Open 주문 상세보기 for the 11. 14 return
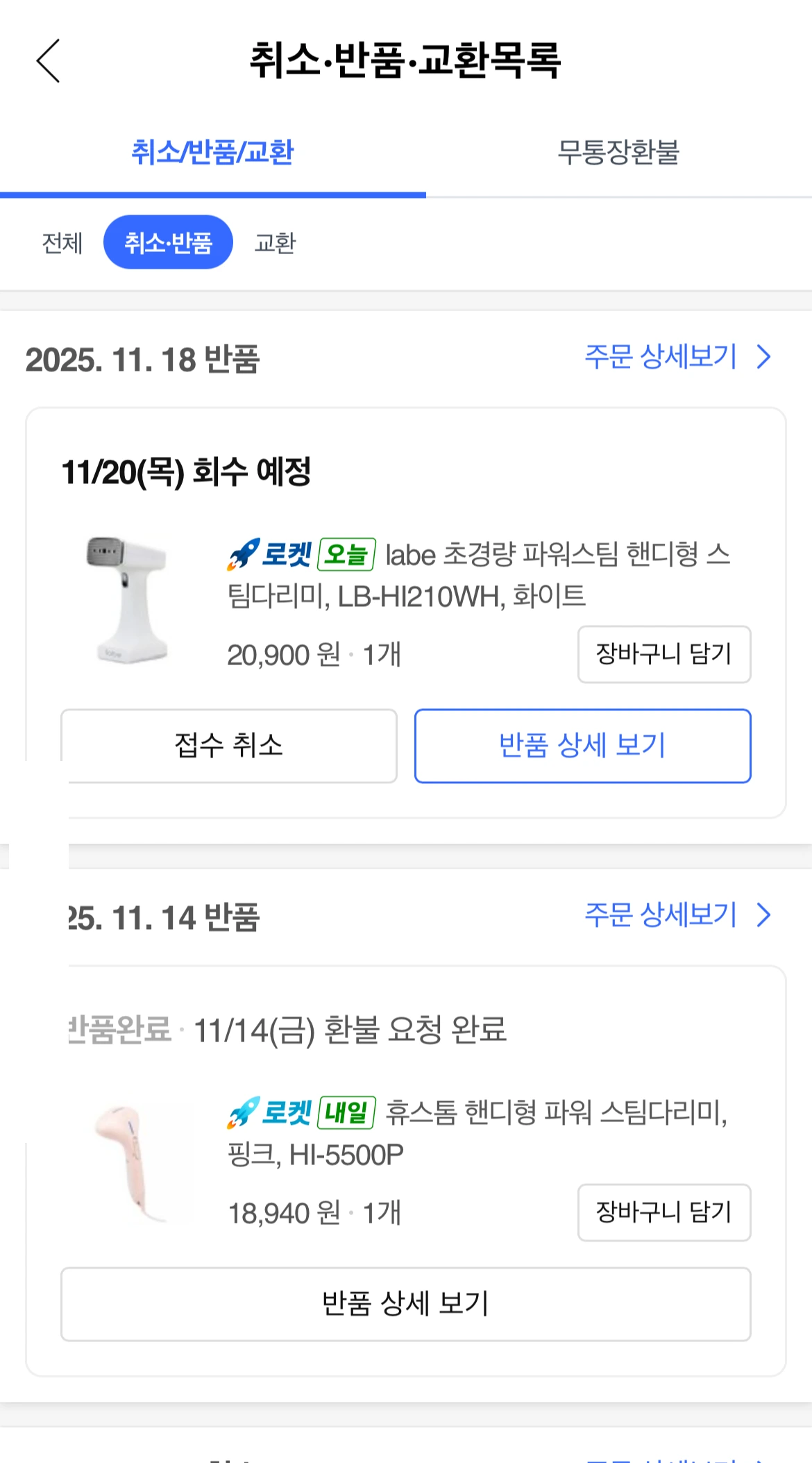 [x=661, y=915]
